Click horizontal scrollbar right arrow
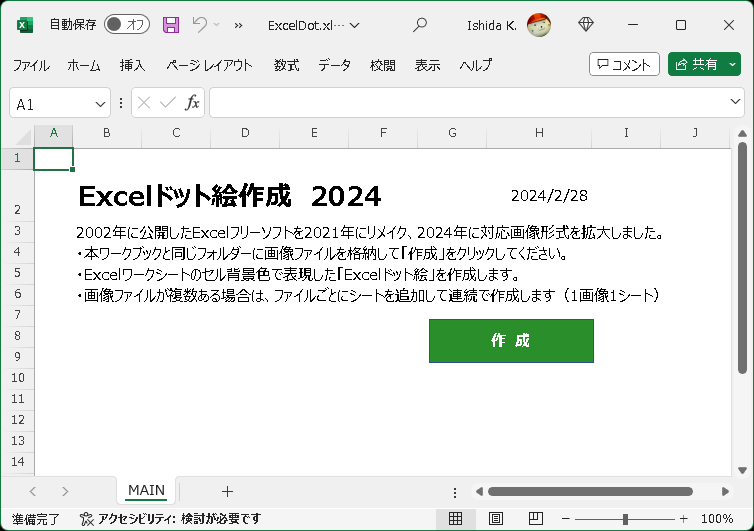 click(x=725, y=492)
